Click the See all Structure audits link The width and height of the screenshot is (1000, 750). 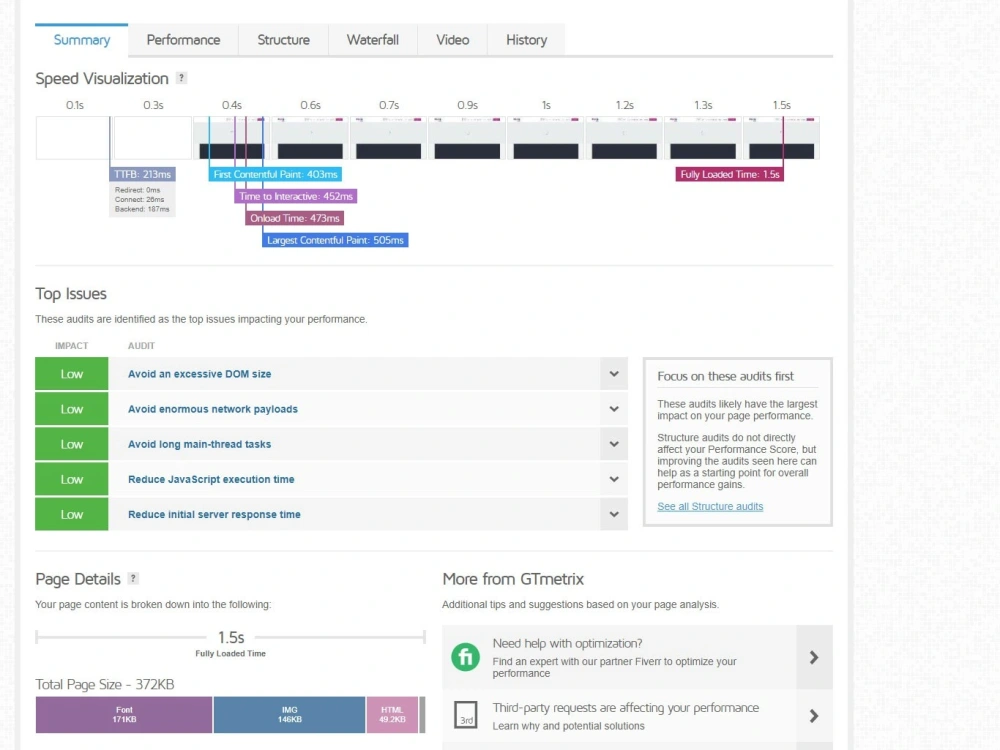[710, 506]
